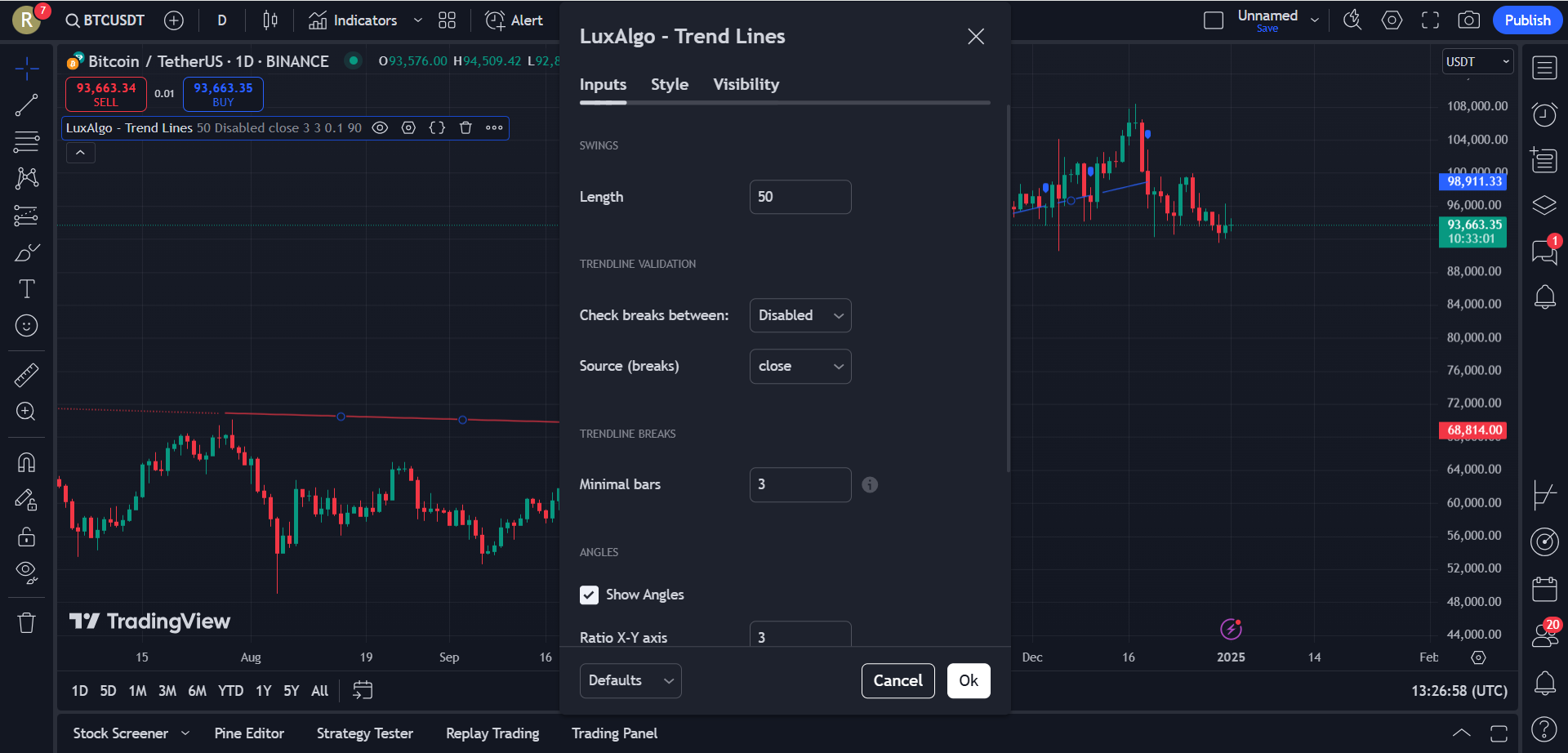
Task: Select the ruler measure tool
Action: pos(26,375)
